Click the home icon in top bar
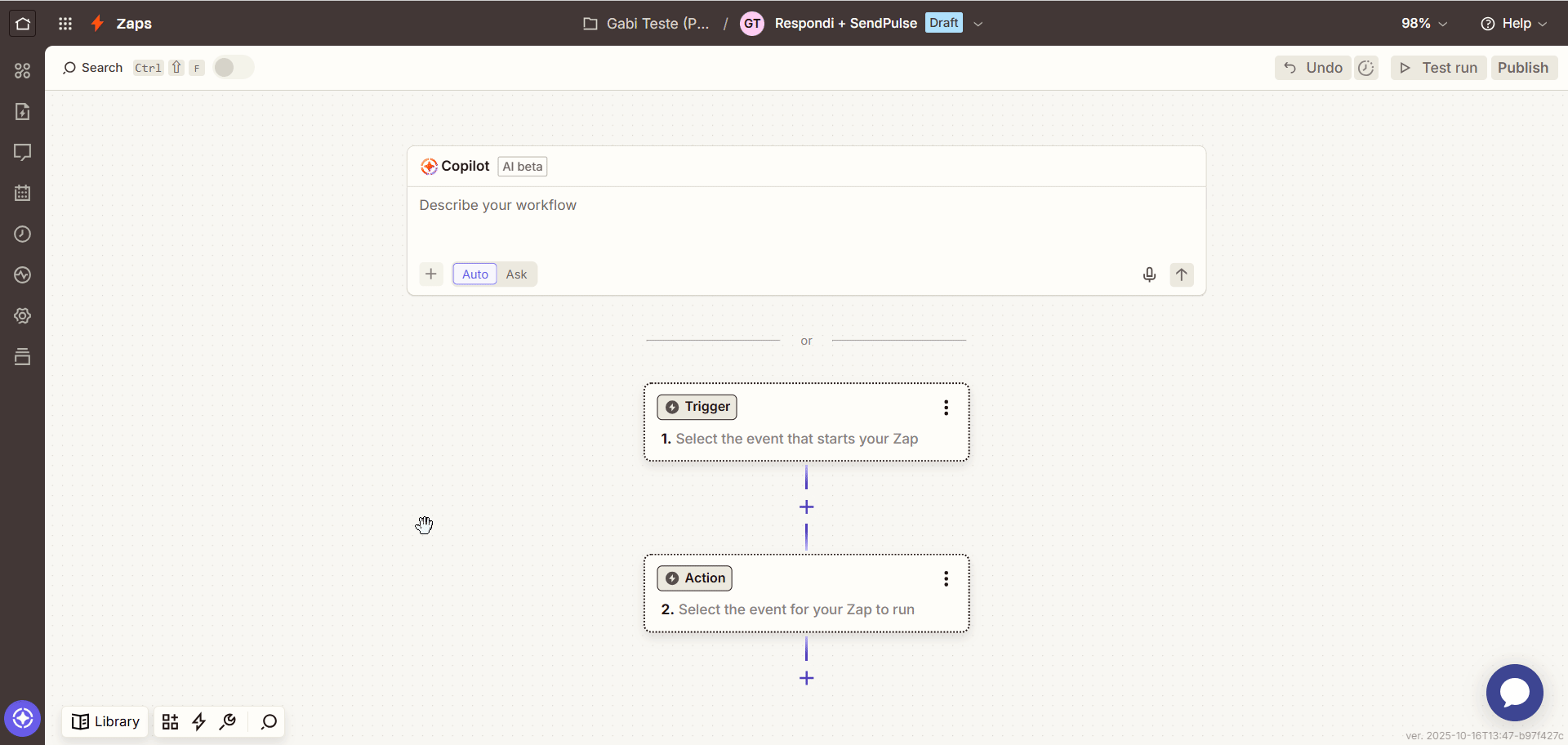 coord(23,24)
